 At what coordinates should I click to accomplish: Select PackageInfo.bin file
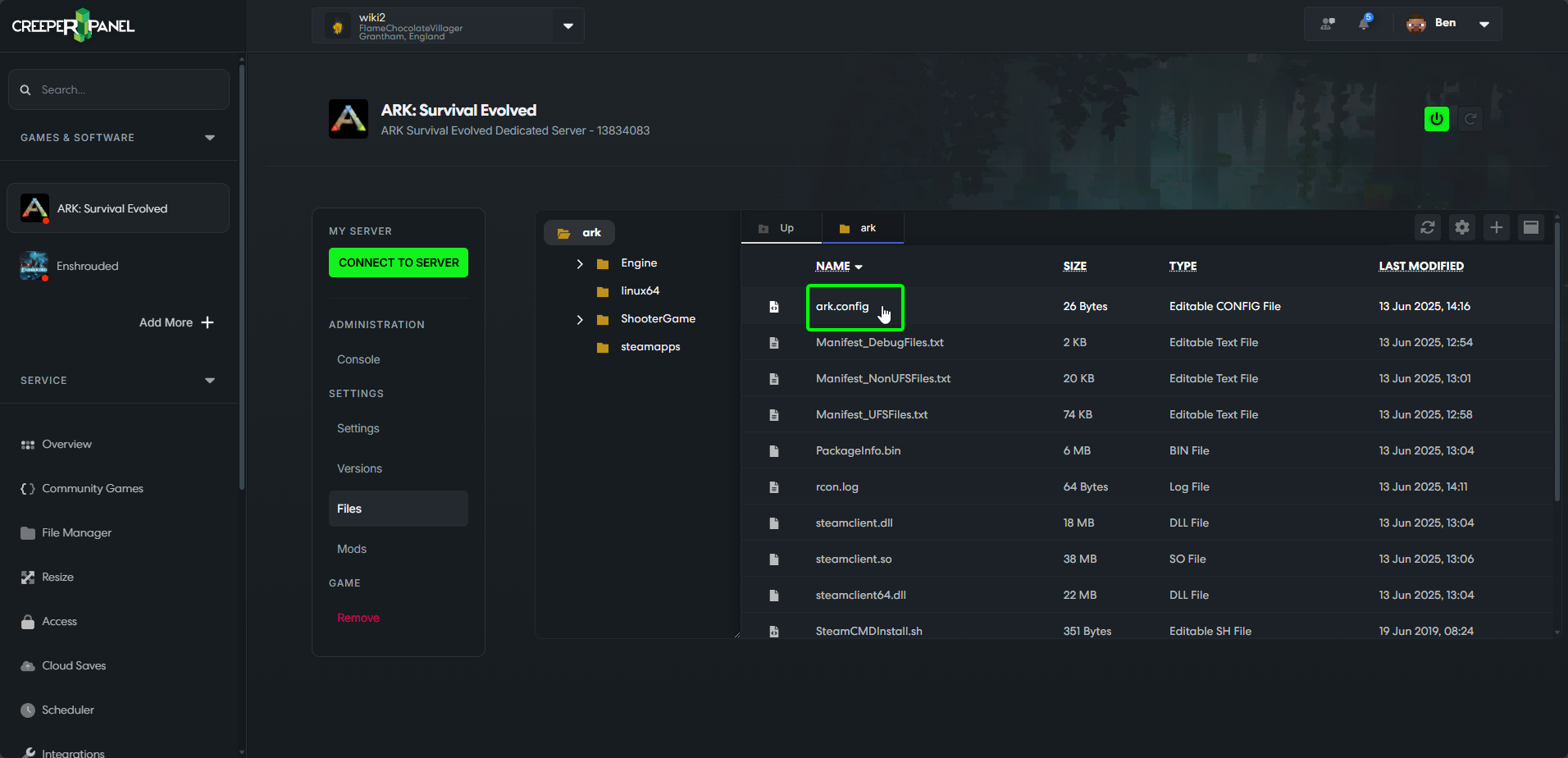point(858,450)
